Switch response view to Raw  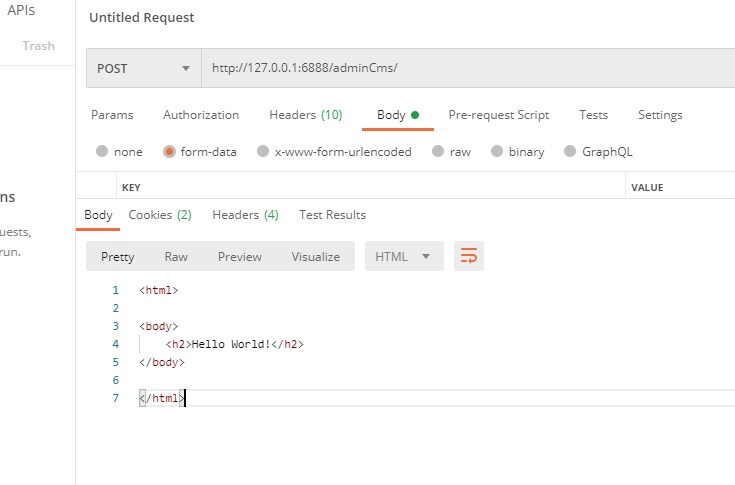click(x=176, y=257)
